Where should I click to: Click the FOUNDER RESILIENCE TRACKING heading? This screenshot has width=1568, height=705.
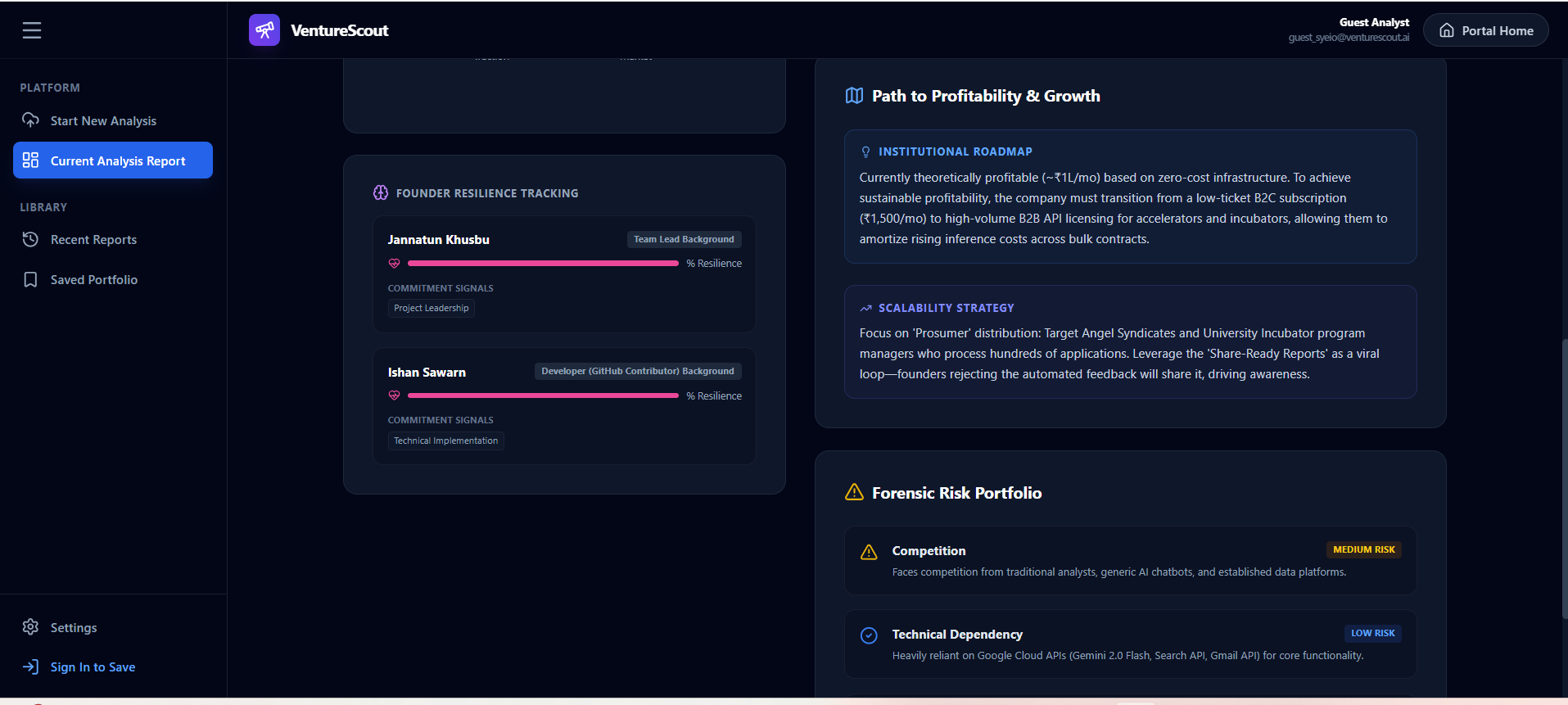click(487, 193)
